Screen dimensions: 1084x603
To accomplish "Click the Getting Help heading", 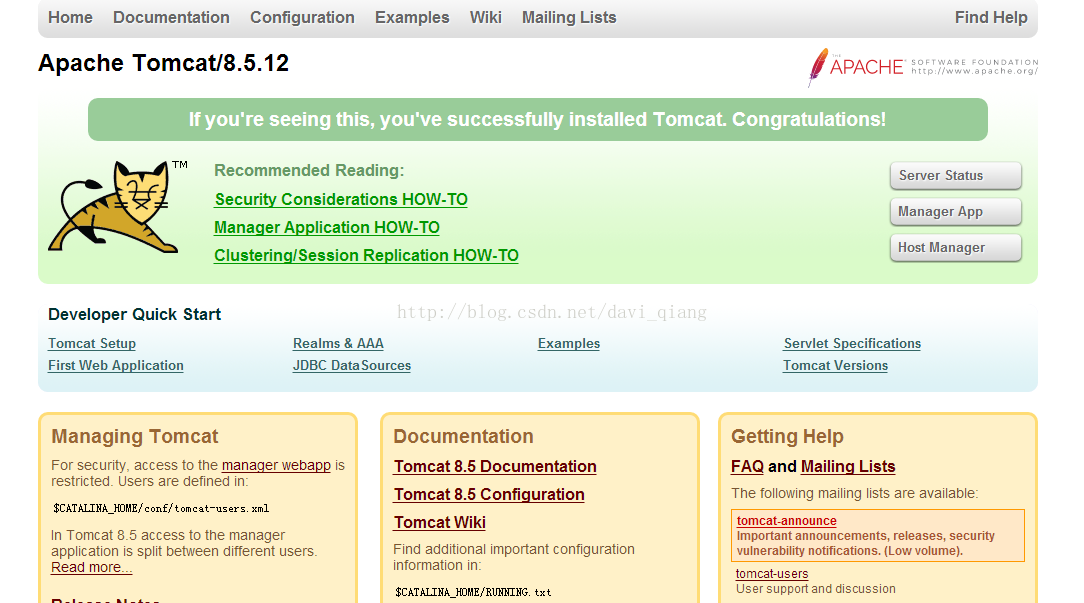I will [x=787, y=436].
